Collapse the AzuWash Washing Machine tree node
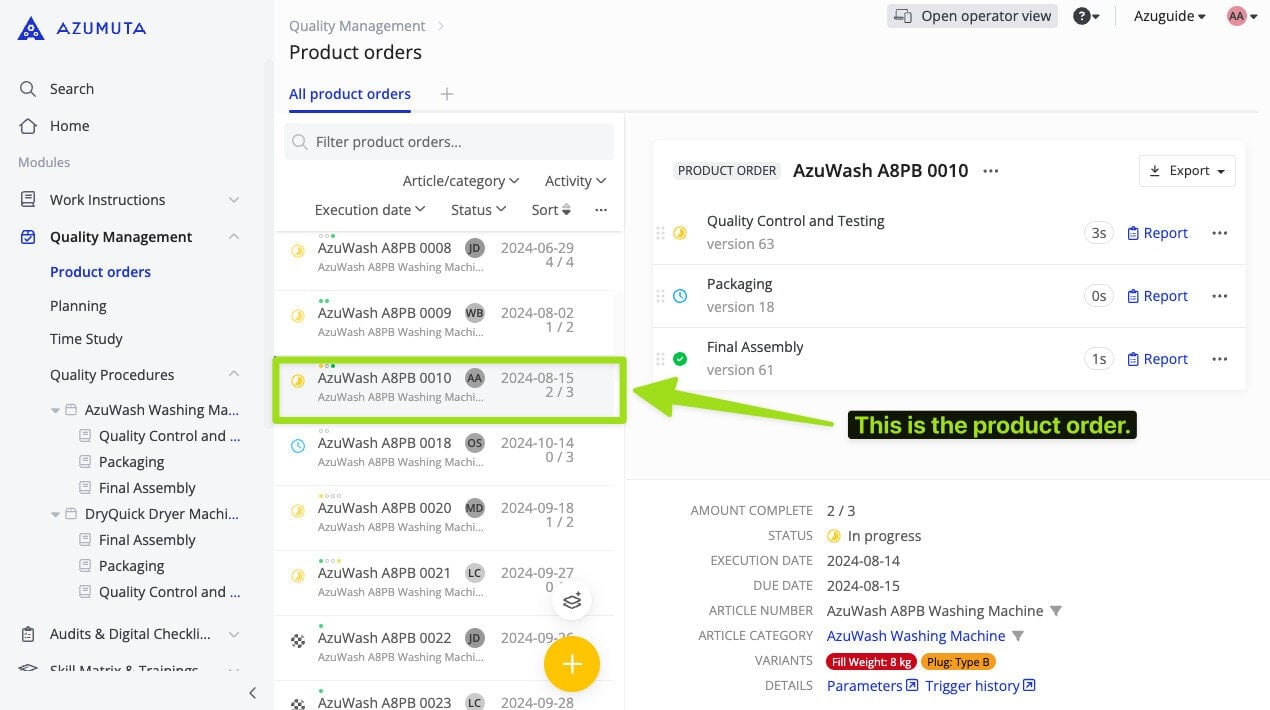Image resolution: width=1270 pixels, height=710 pixels. pos(56,410)
